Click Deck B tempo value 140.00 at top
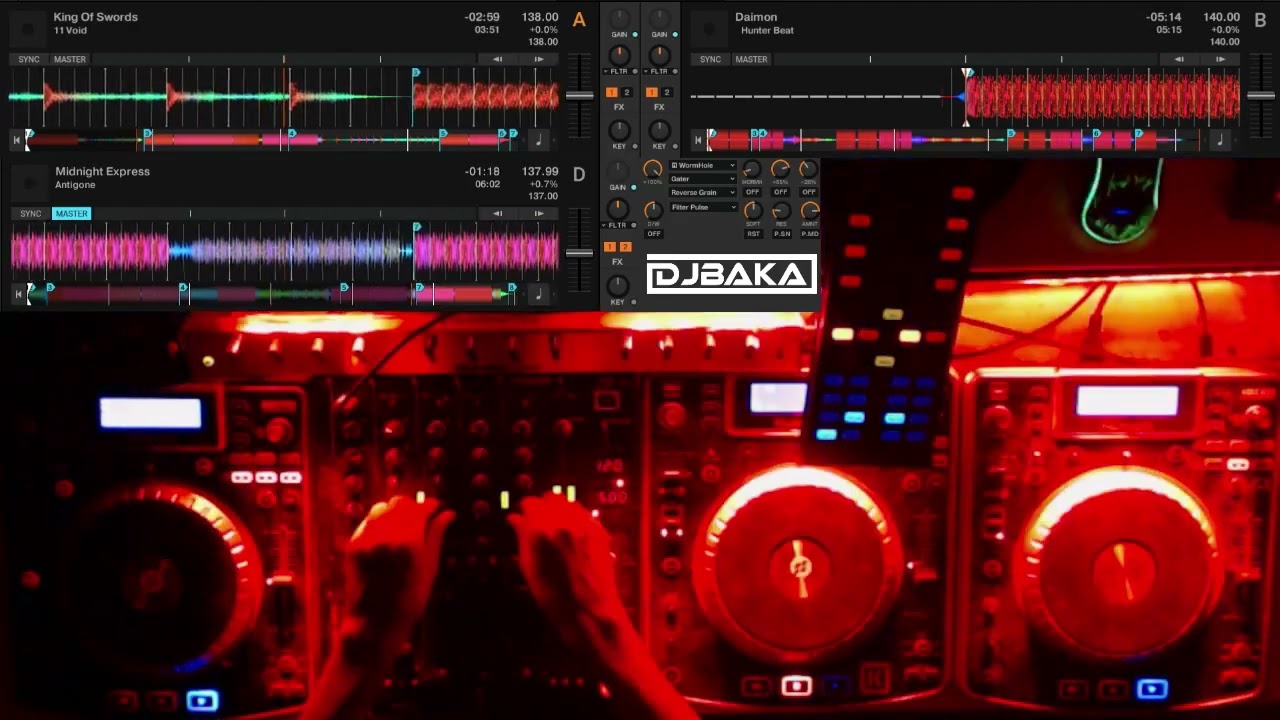Image resolution: width=1280 pixels, height=720 pixels. pos(1221,17)
